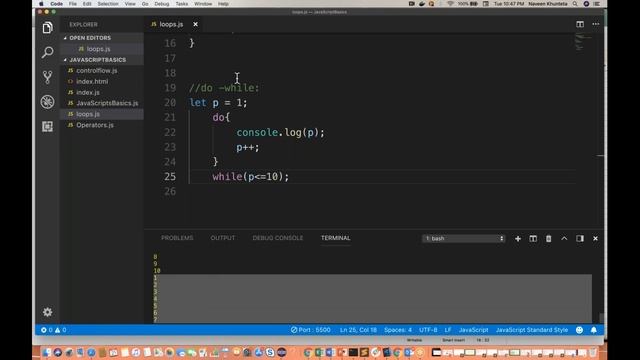
Task: Click line number 20 in the gutter
Action: pyautogui.click(x=170, y=103)
